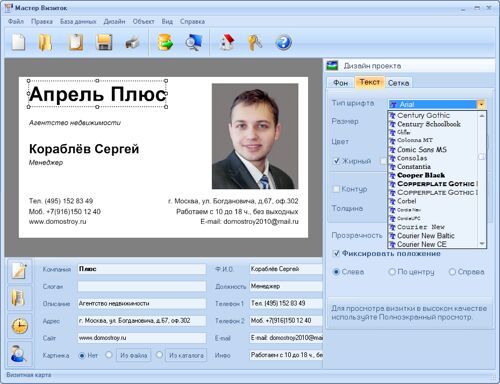This screenshot has height=384, width=500.
Task: Collapse the font type dropdown arrow
Action: point(481,105)
